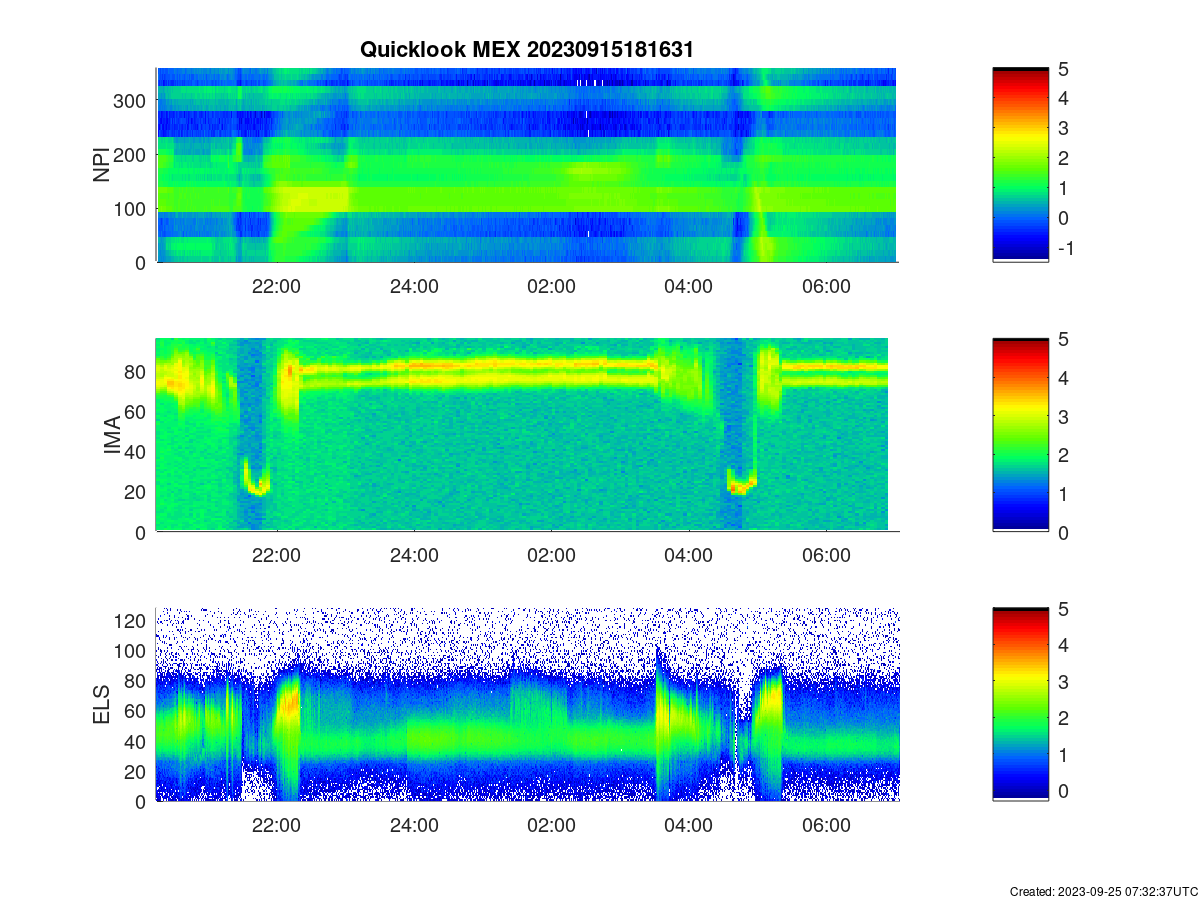Click the 02:00 tick under ELS plot
The height and width of the screenshot is (900, 1200).
[551, 827]
